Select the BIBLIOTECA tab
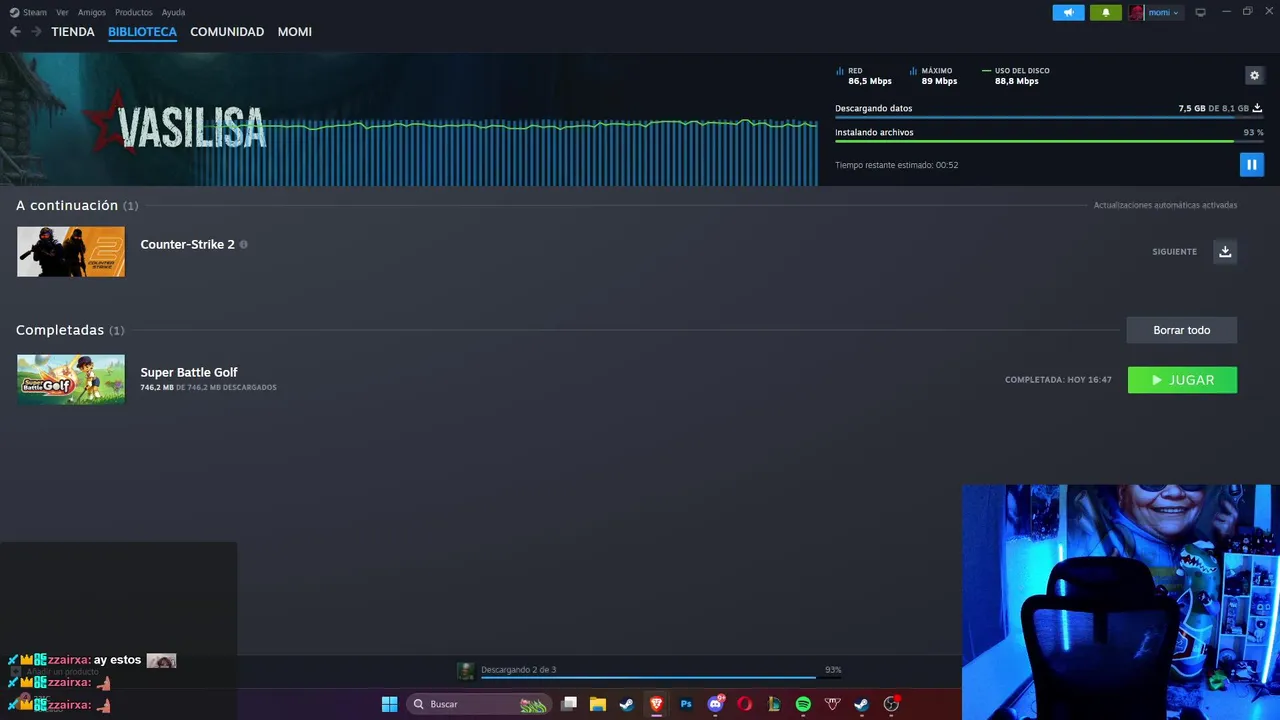The height and width of the screenshot is (720, 1280). tap(142, 32)
